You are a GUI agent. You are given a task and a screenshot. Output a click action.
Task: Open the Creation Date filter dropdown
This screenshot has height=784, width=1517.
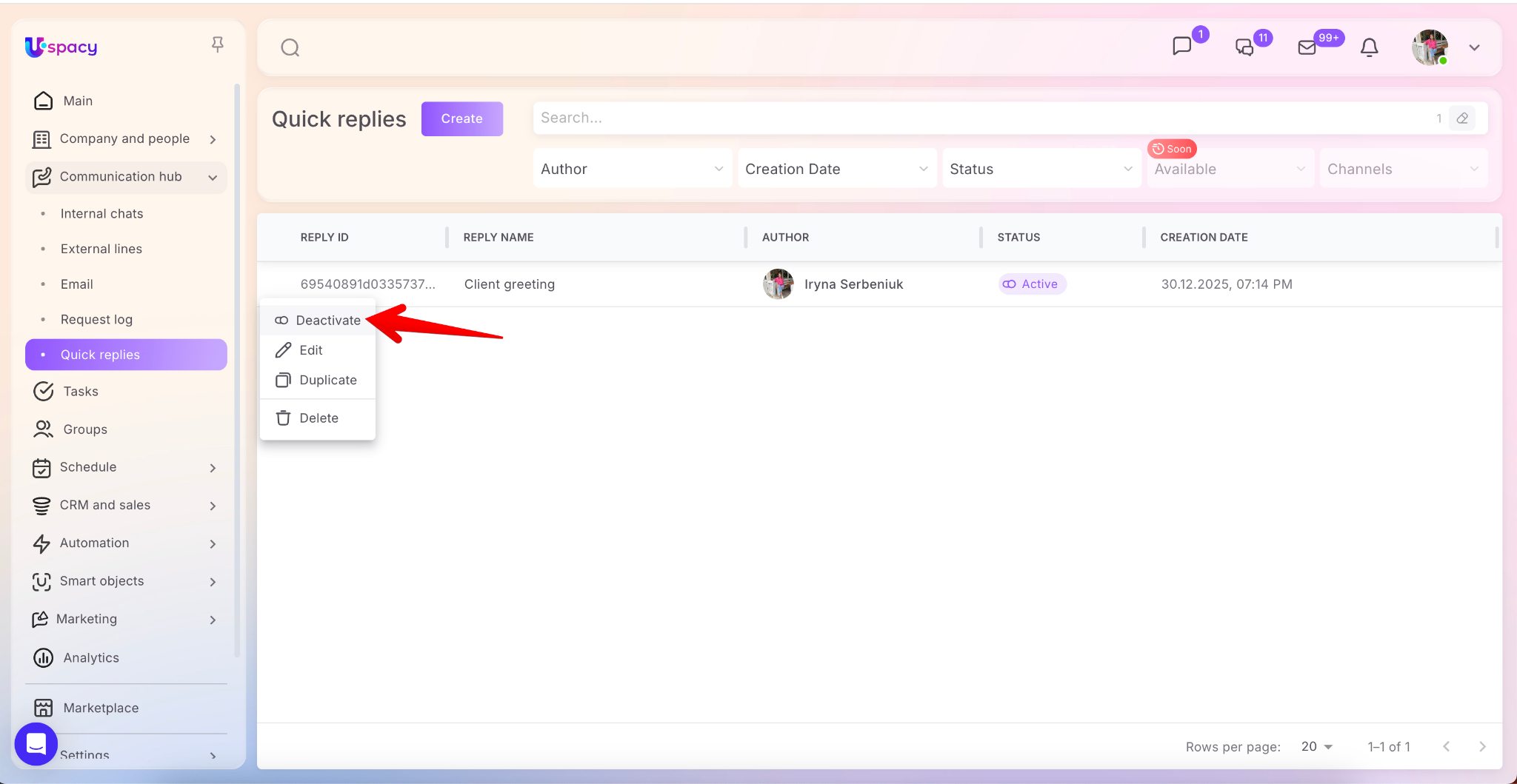[x=836, y=169]
